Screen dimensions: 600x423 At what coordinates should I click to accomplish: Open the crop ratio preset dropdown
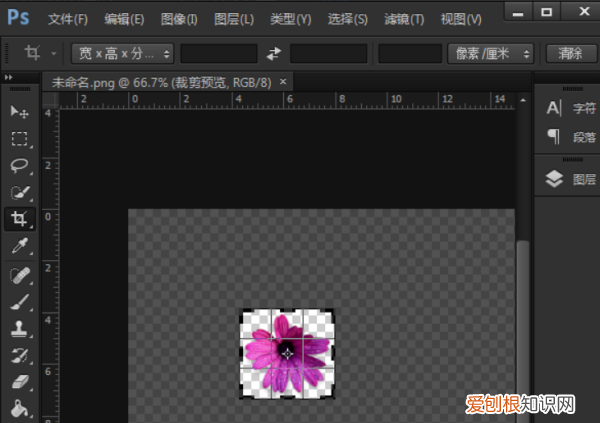click(x=122, y=53)
